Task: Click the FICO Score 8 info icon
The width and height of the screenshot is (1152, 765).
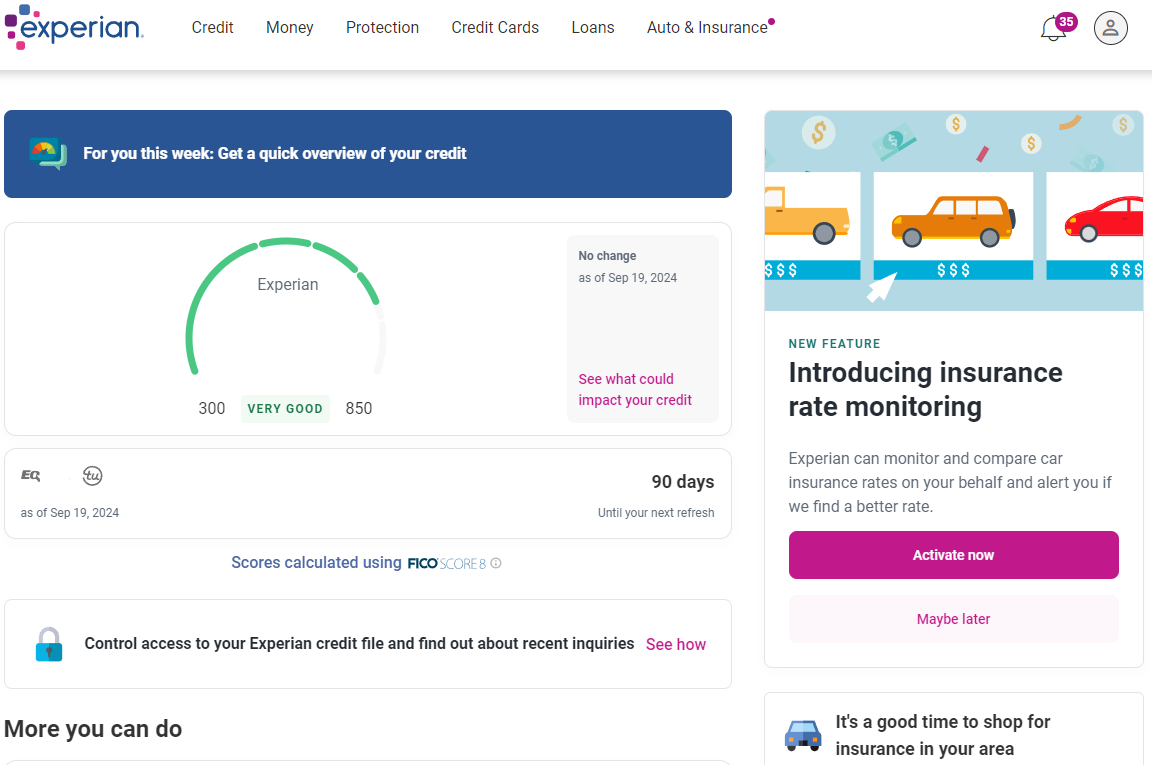Action: pyautogui.click(x=496, y=563)
